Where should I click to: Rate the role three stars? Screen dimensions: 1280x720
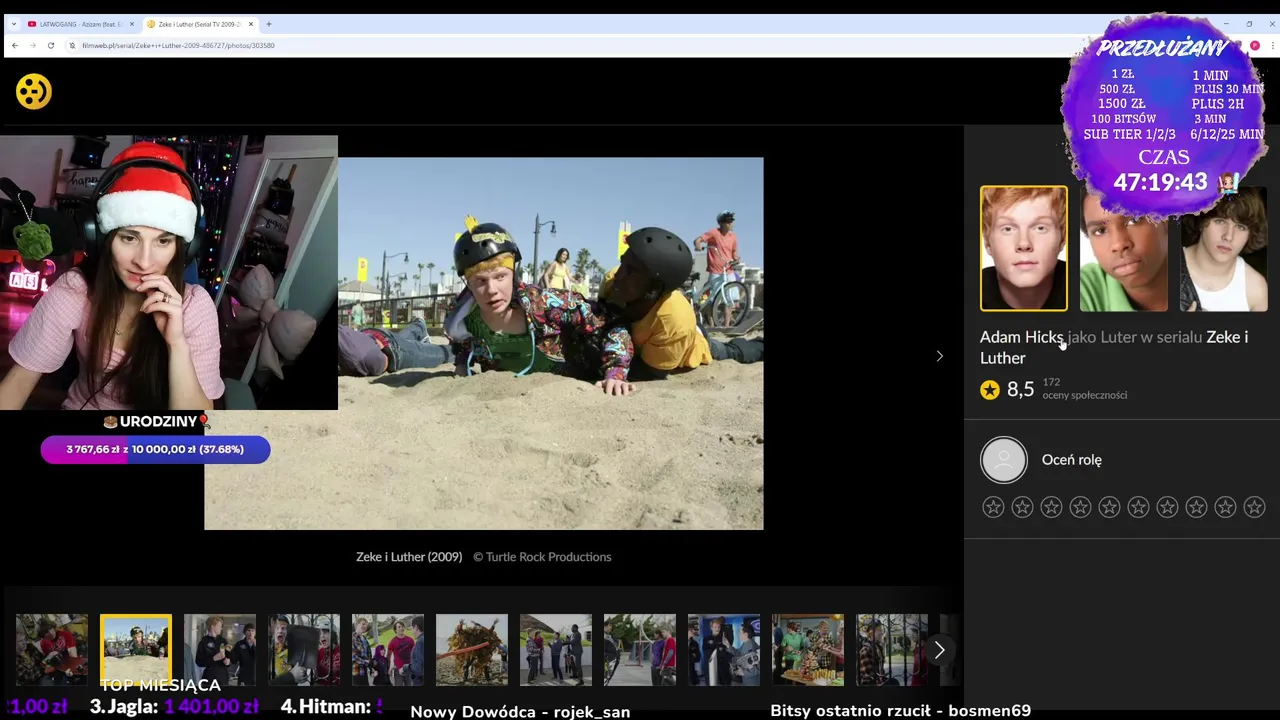pos(1051,507)
